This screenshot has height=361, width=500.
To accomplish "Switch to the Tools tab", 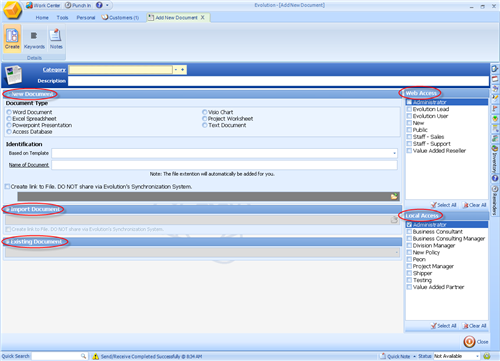I will tap(62, 18).
